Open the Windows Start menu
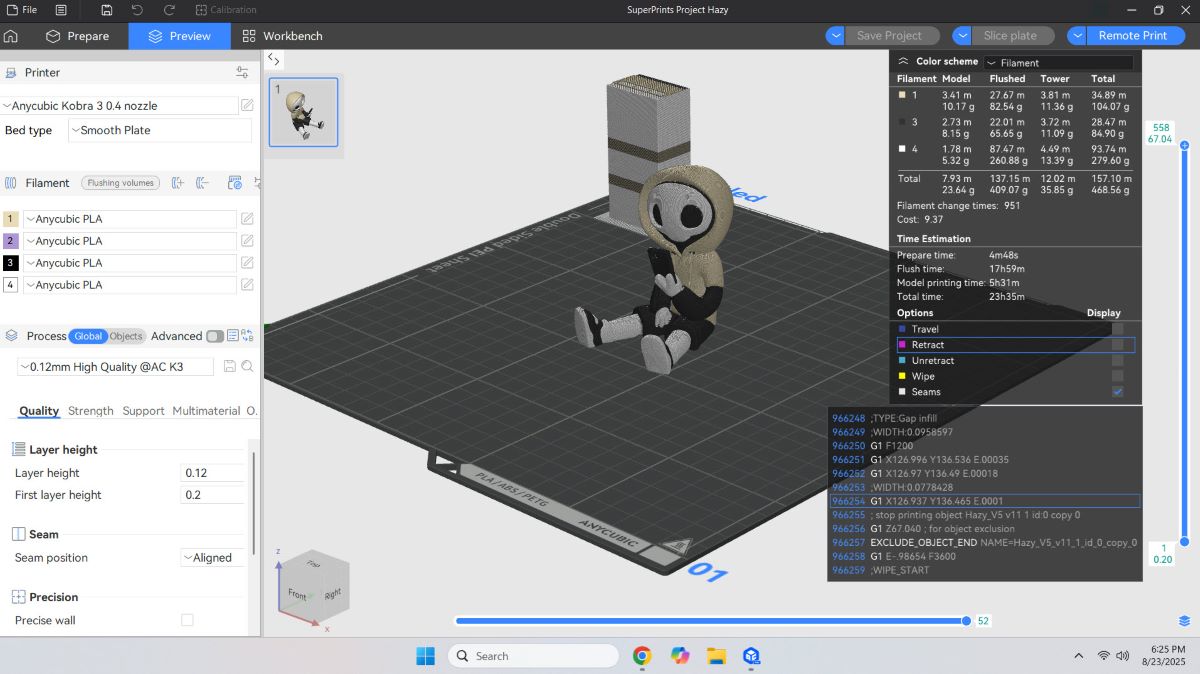The width and height of the screenshot is (1200, 674). point(426,656)
